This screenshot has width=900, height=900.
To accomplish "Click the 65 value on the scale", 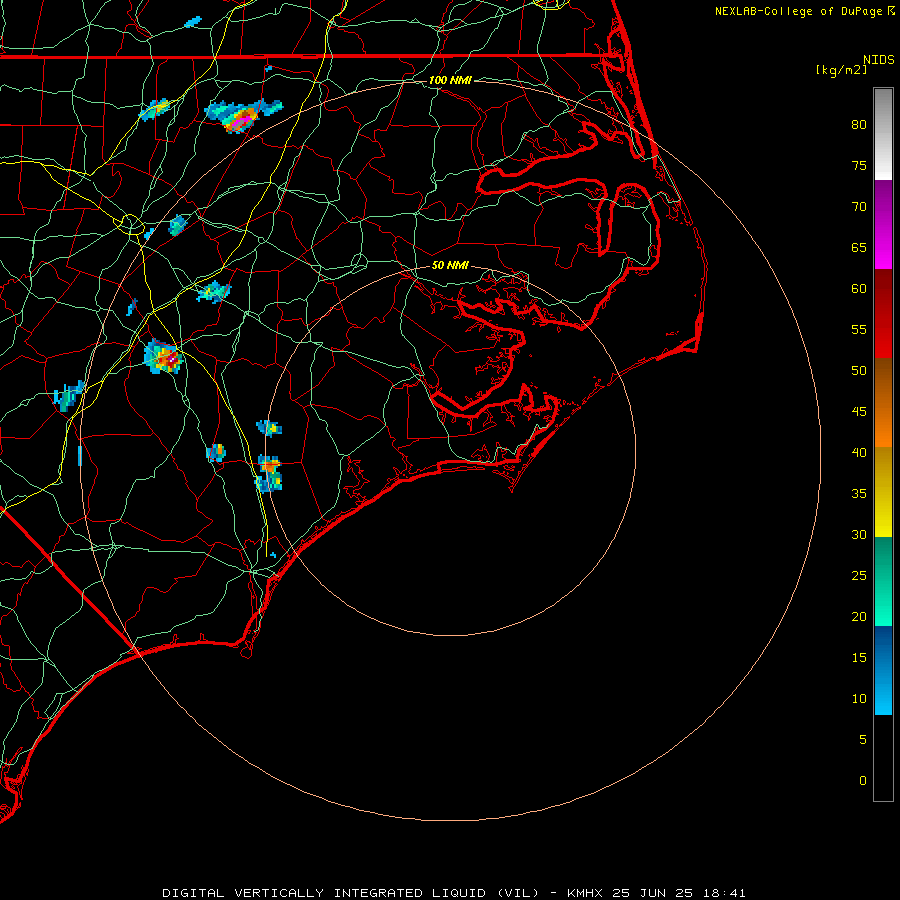I will click(x=859, y=247).
